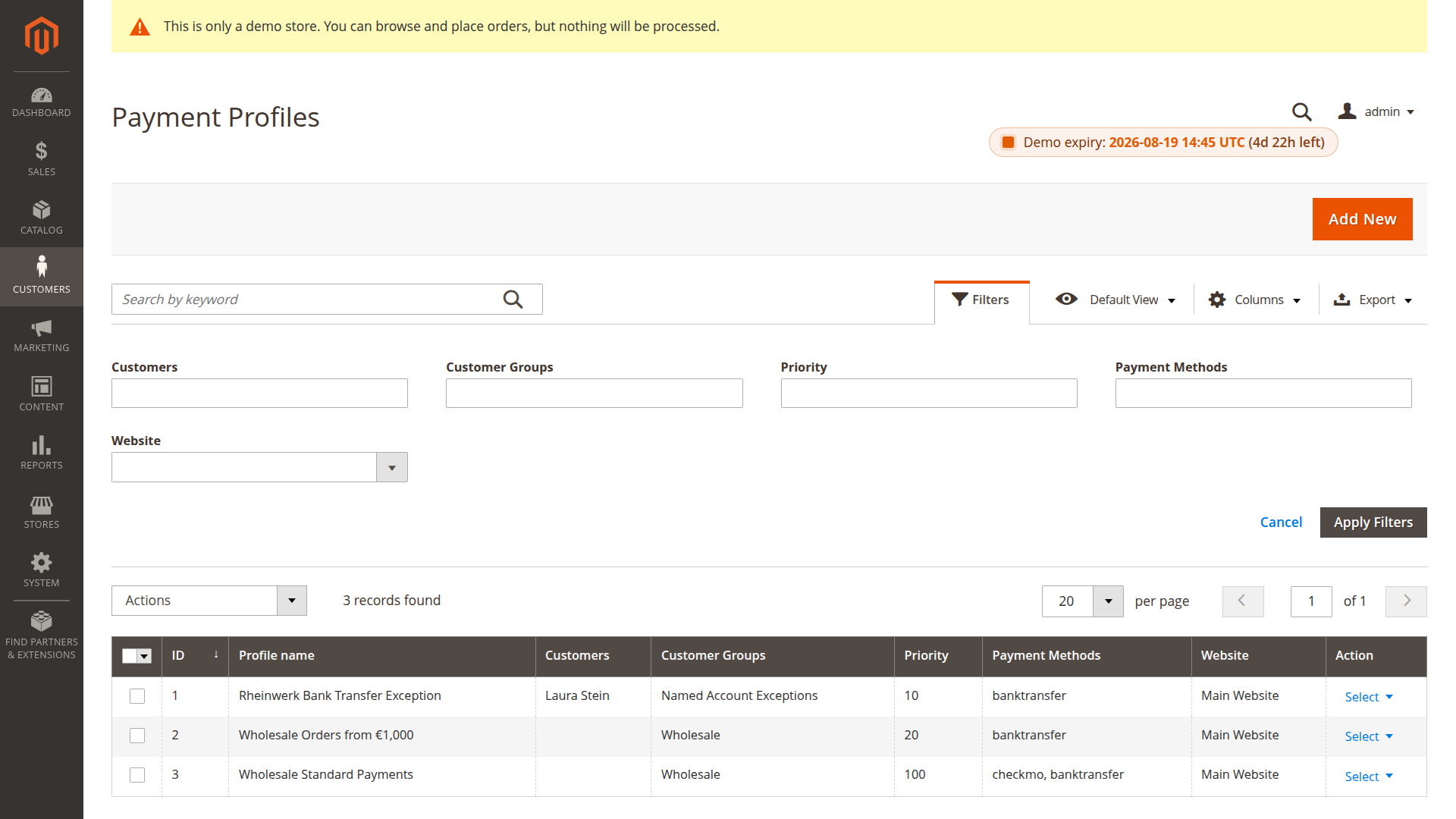Open the Stores sidebar menu
The image size is (1456, 819).
click(42, 512)
